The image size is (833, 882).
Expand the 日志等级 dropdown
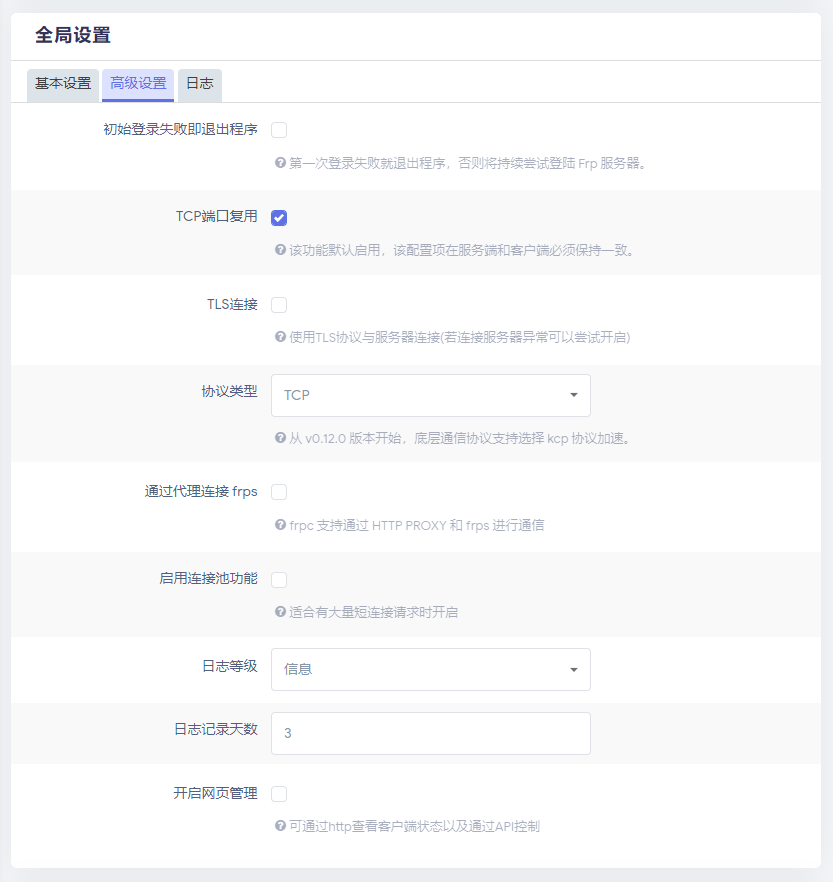[430, 669]
